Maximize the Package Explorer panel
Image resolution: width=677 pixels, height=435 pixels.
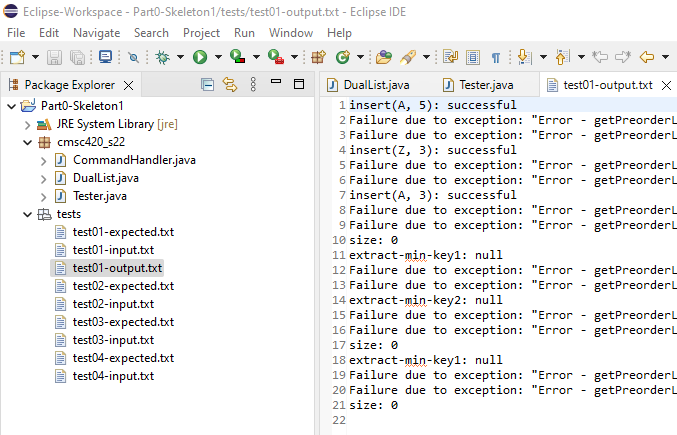pos(299,84)
